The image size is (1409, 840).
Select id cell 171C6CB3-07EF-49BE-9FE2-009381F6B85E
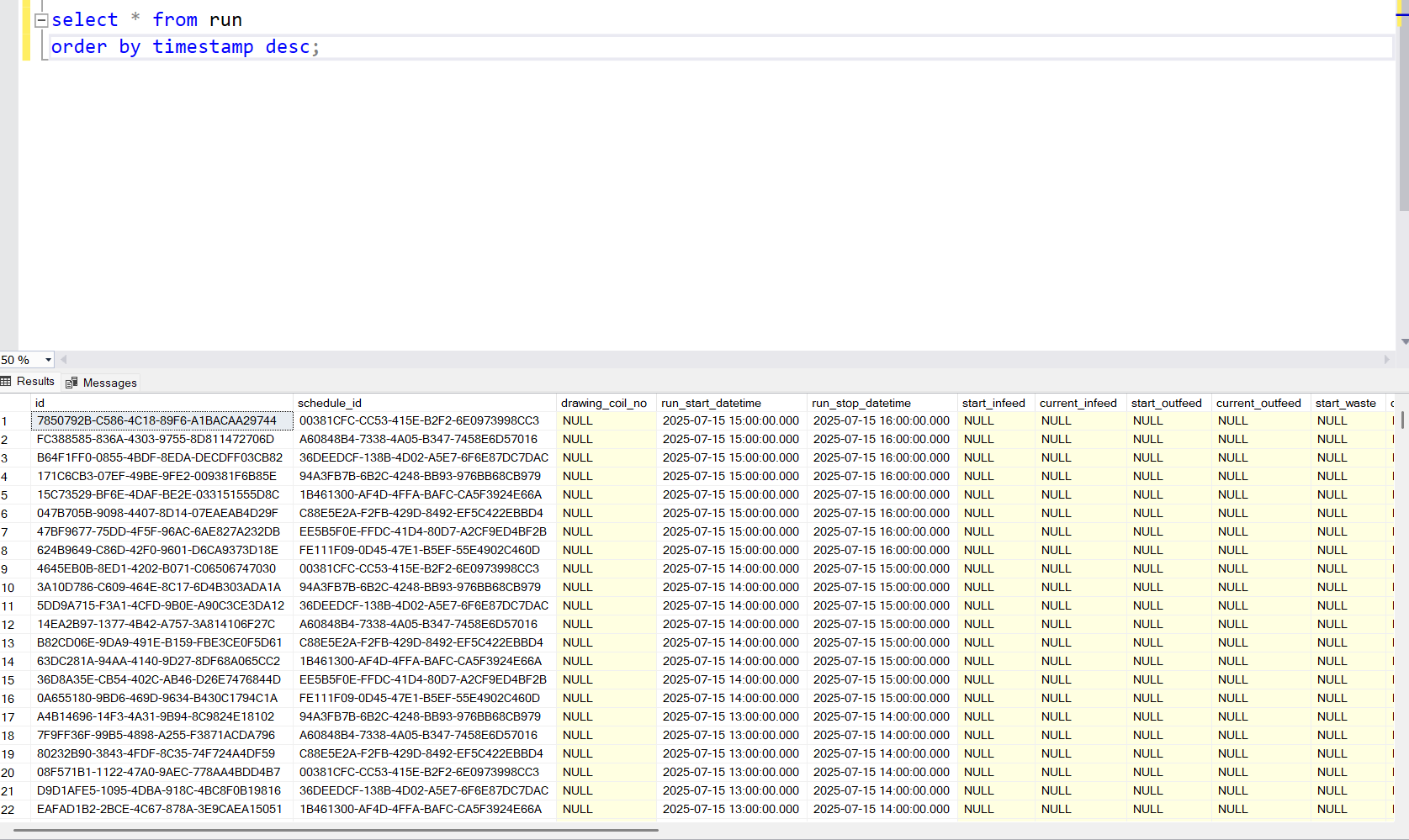point(162,477)
